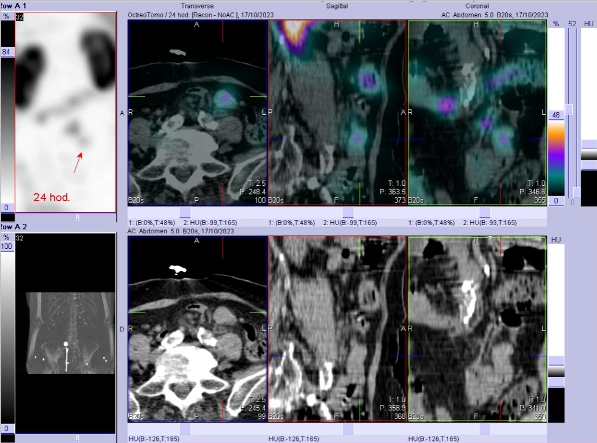Click the upper thumb of the 52 blend slider
Screen dimensions: 597x443
[569, 110]
